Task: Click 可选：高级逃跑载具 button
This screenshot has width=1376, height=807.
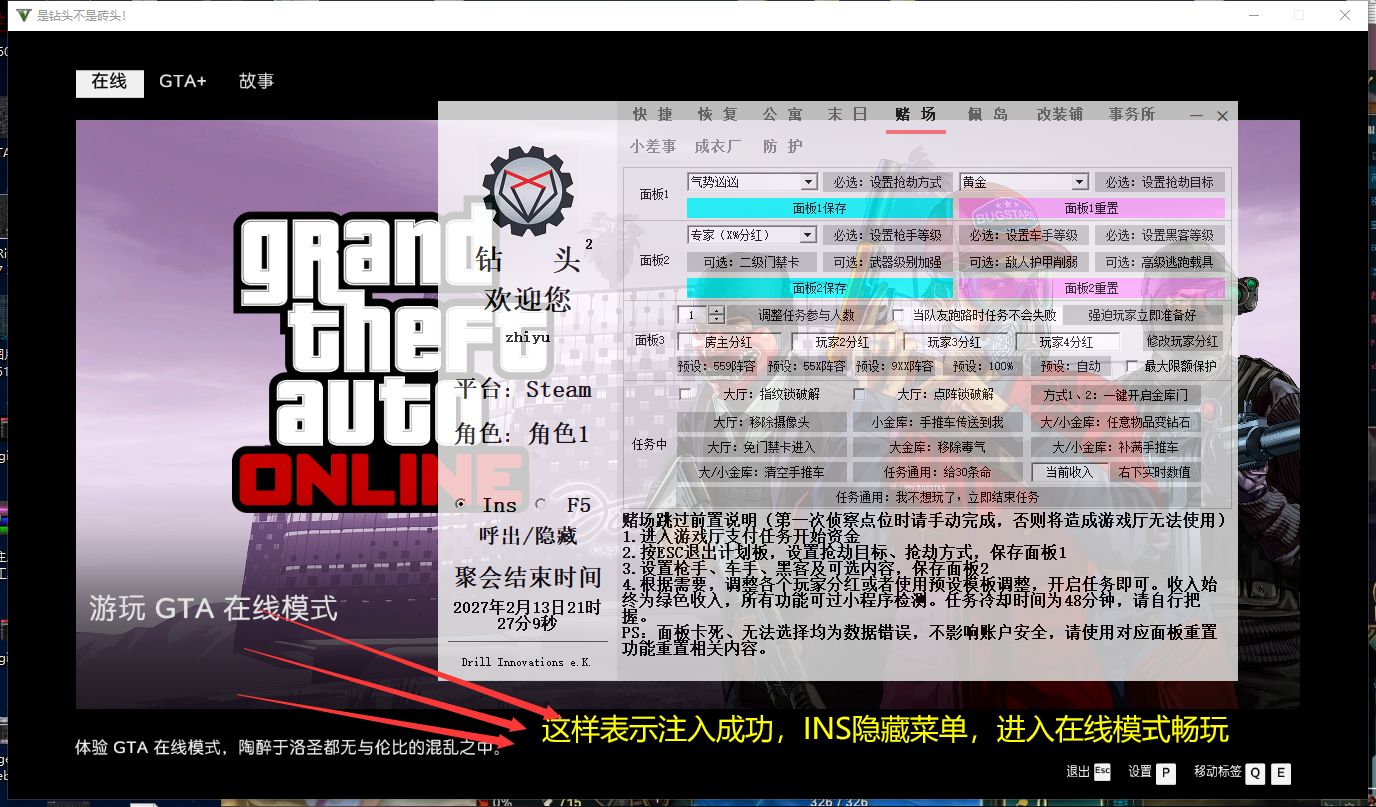Action: point(1160,262)
